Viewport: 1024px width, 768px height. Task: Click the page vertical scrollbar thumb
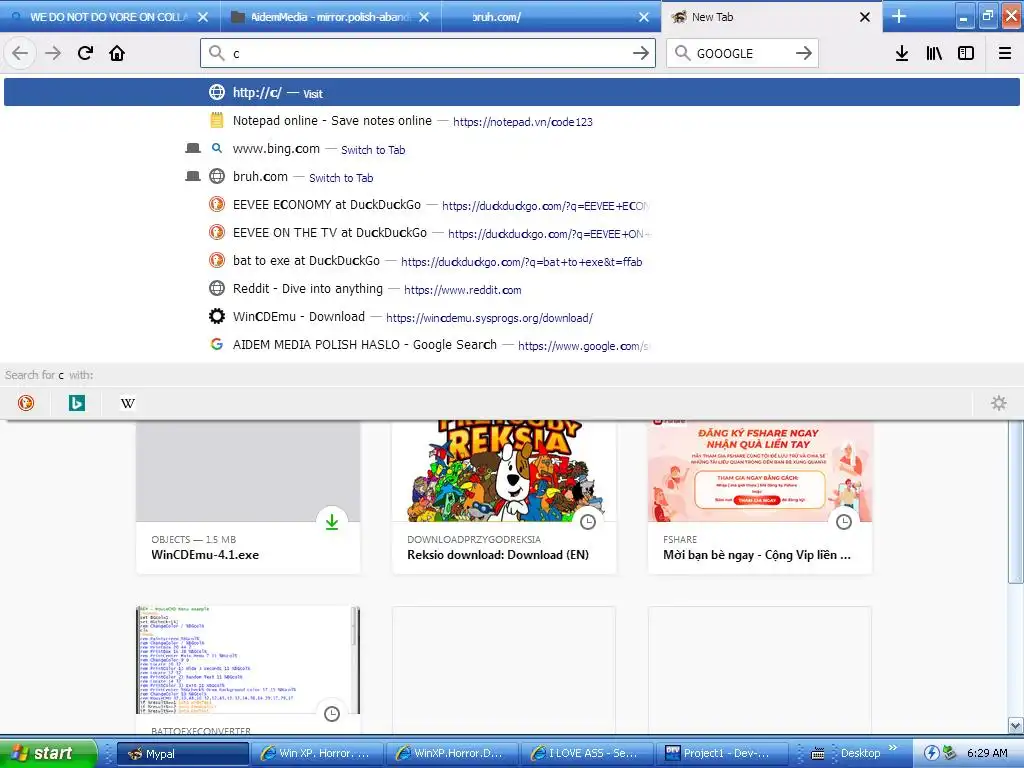pos(1016,502)
